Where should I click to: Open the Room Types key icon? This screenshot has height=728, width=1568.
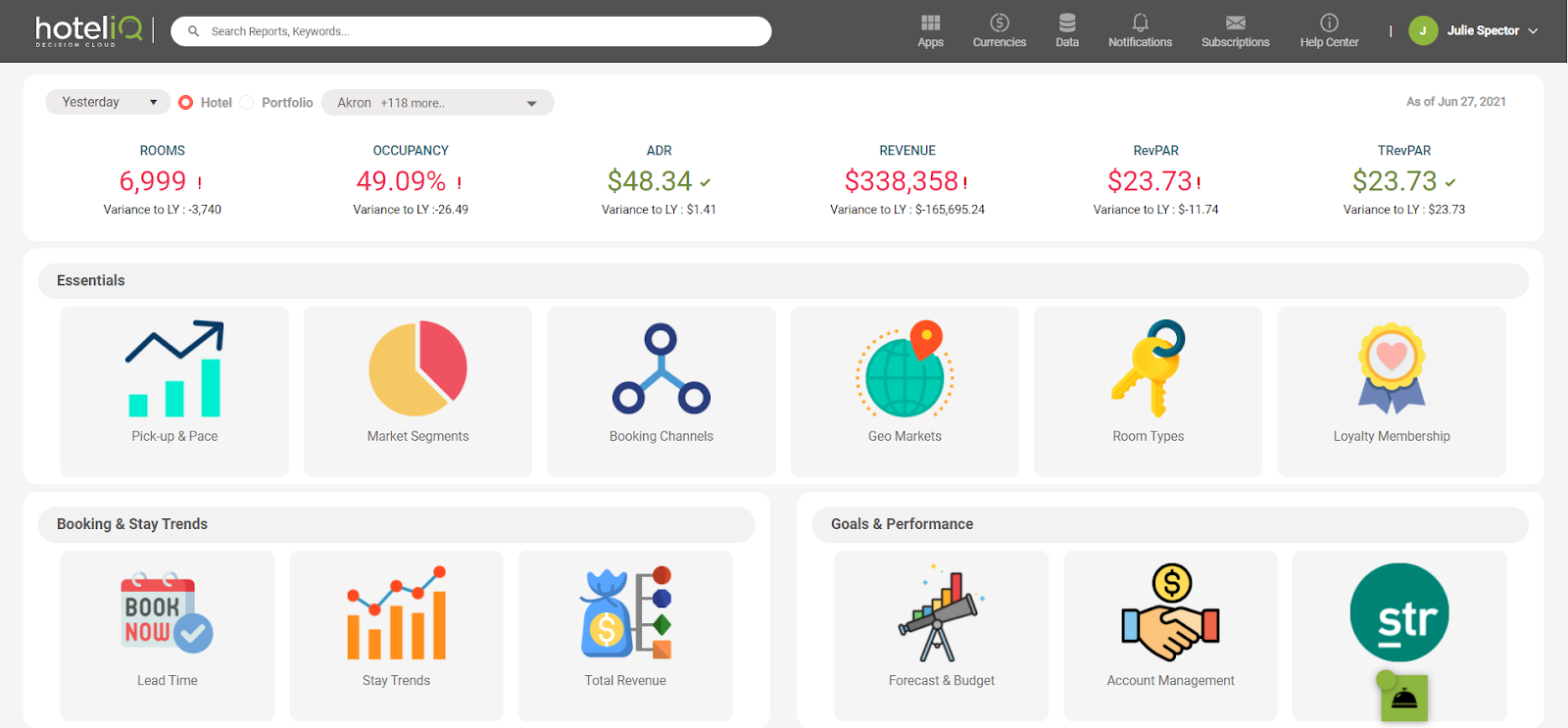click(x=1148, y=368)
